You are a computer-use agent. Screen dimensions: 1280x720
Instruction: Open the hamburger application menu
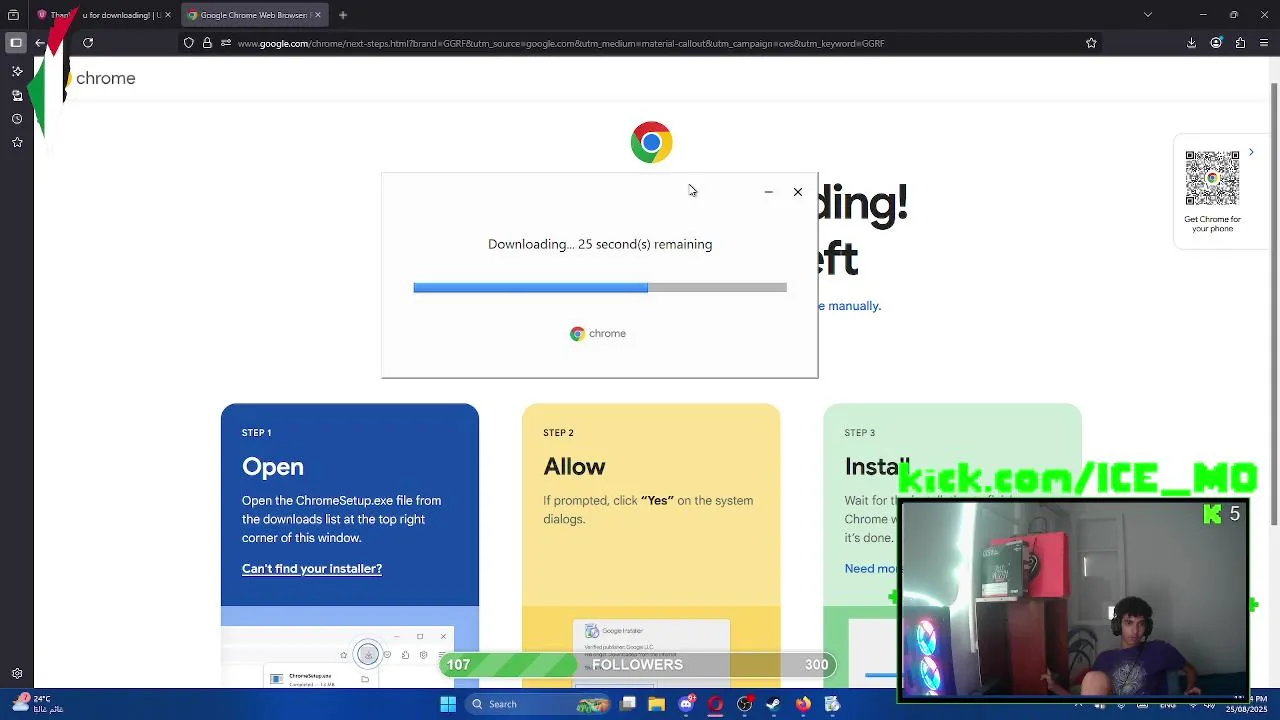pyautogui.click(x=1265, y=43)
